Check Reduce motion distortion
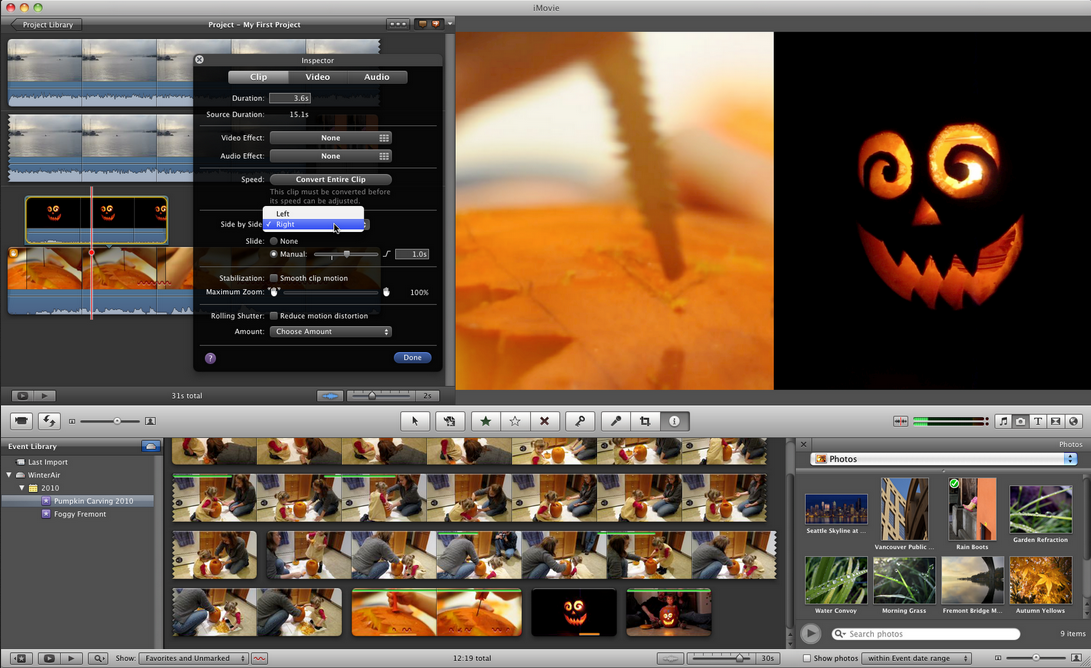Image resolution: width=1091 pixels, height=668 pixels. (273, 315)
